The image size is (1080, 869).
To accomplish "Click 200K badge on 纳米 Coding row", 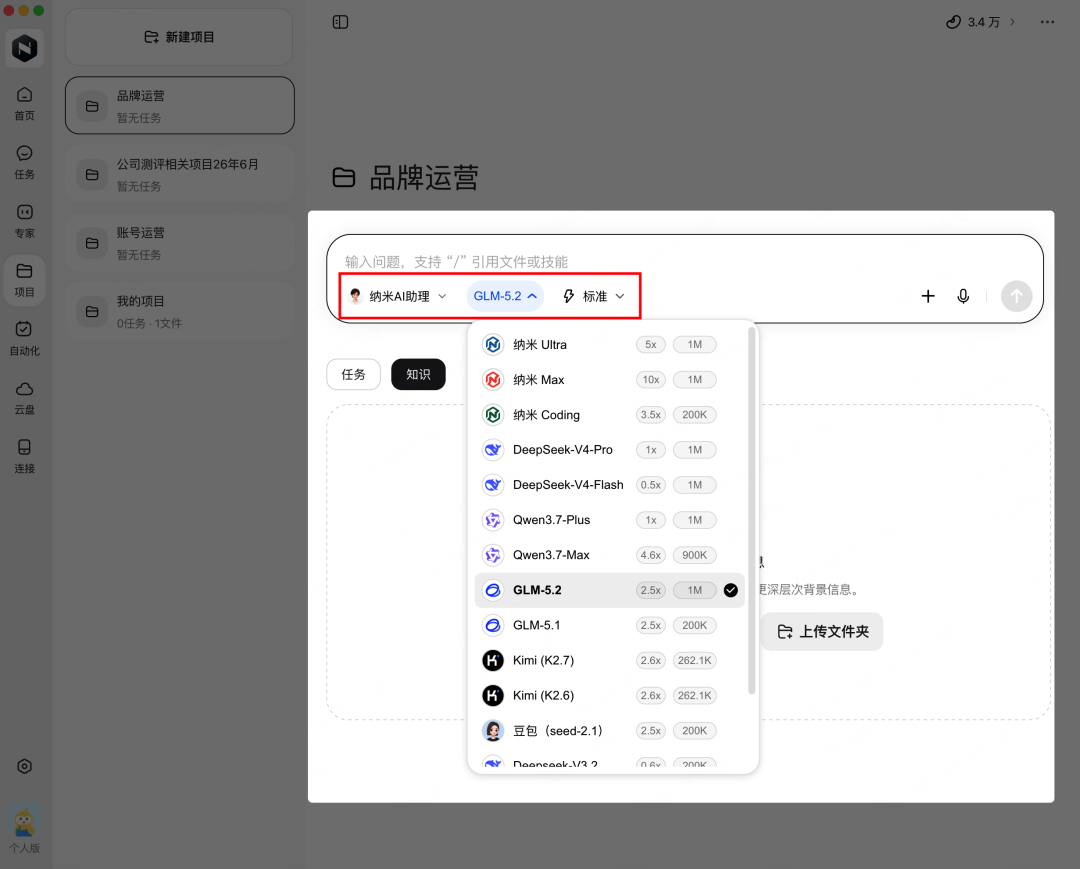I will tap(694, 415).
